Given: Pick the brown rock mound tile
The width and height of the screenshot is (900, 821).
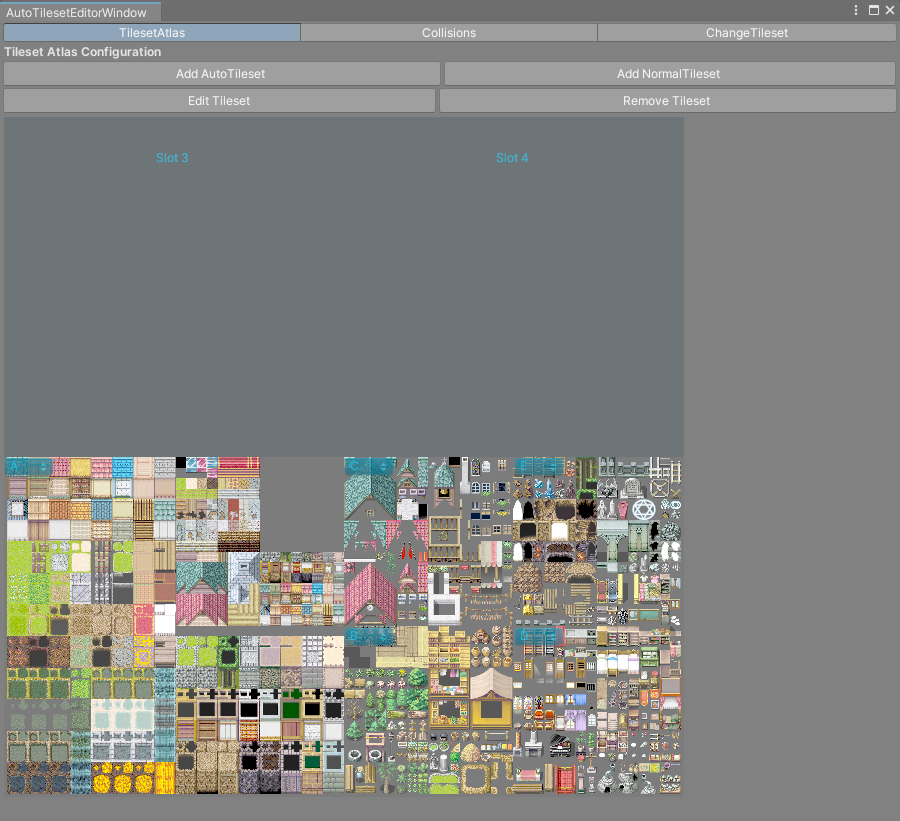Looking at the screenshot, I should coord(527,577).
